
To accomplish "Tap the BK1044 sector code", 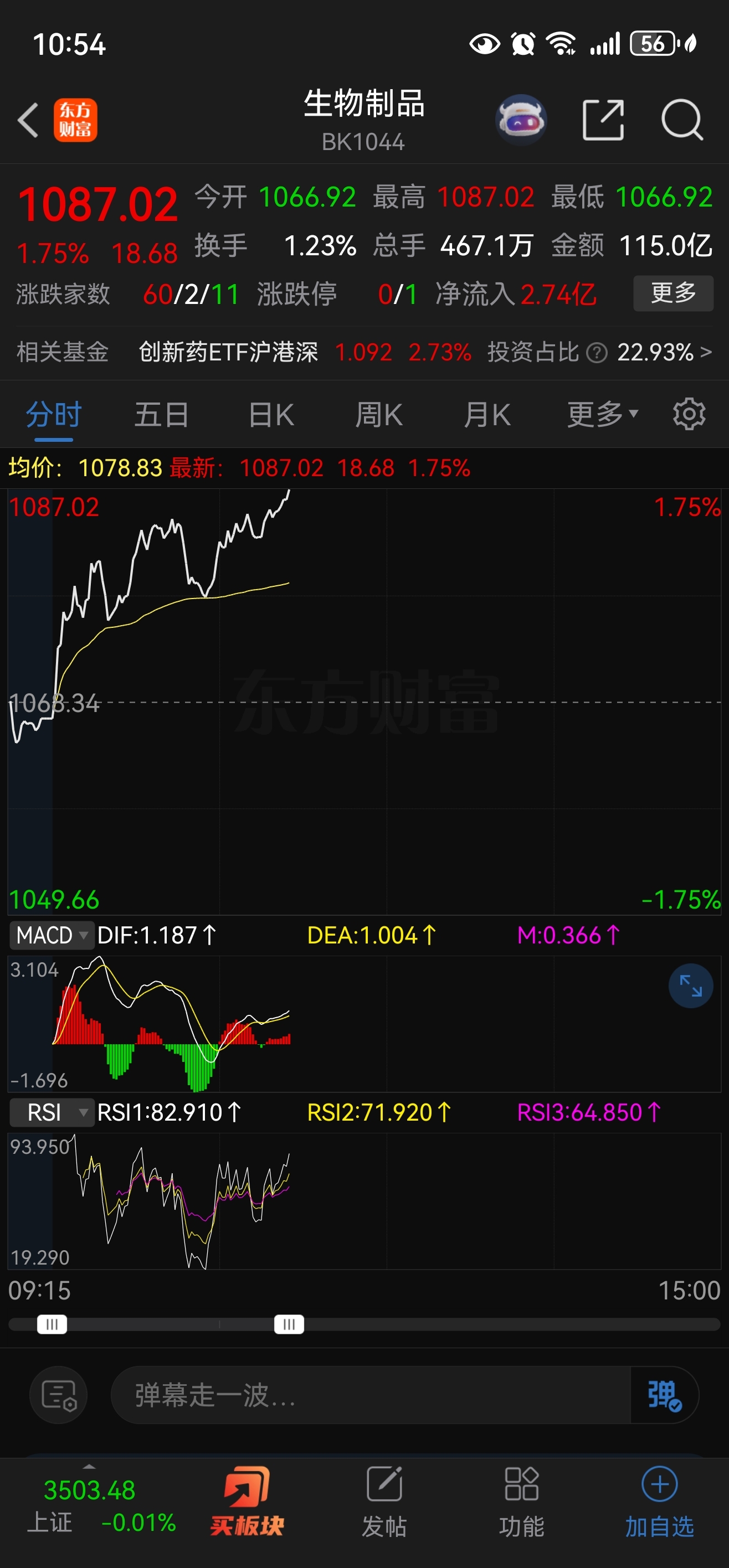I will [x=363, y=142].
